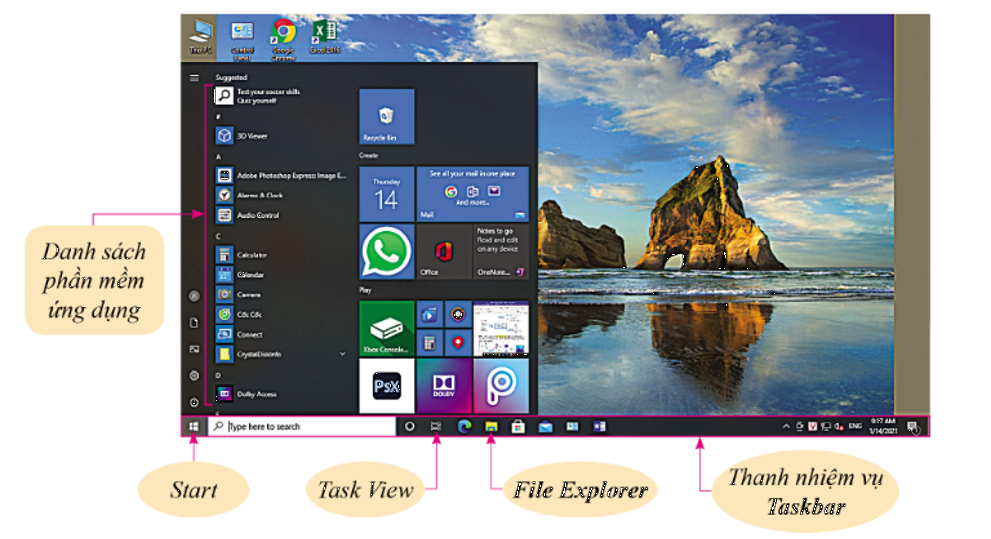Show hidden system tray icons

(x=785, y=427)
